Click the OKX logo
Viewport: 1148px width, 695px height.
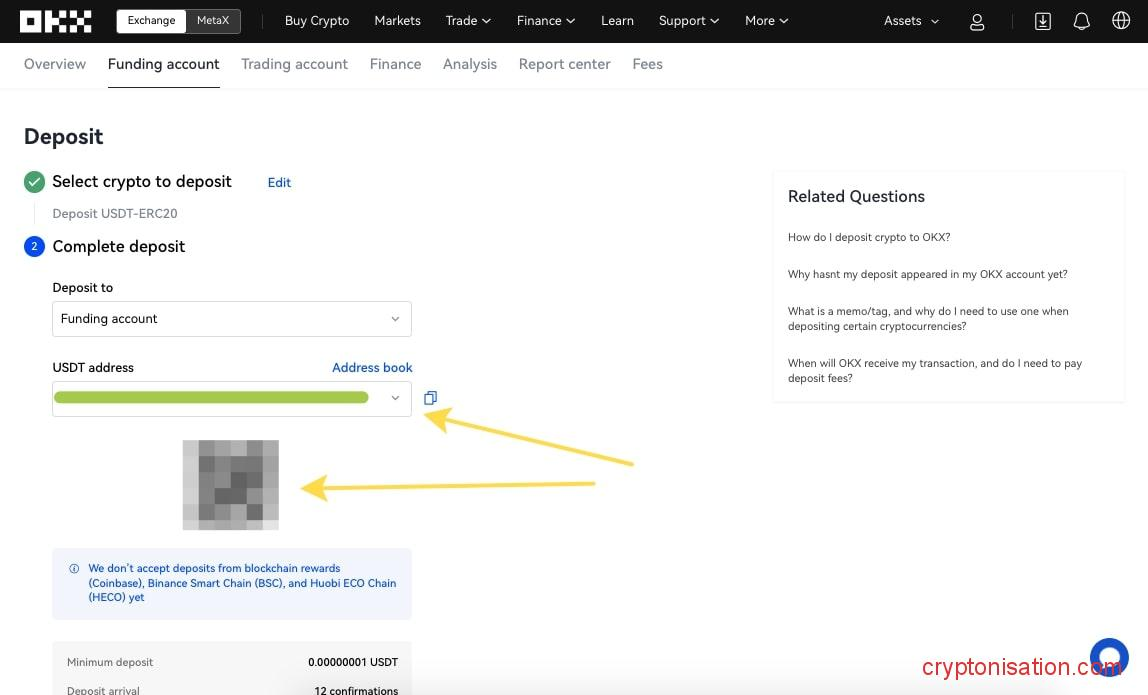click(x=55, y=21)
